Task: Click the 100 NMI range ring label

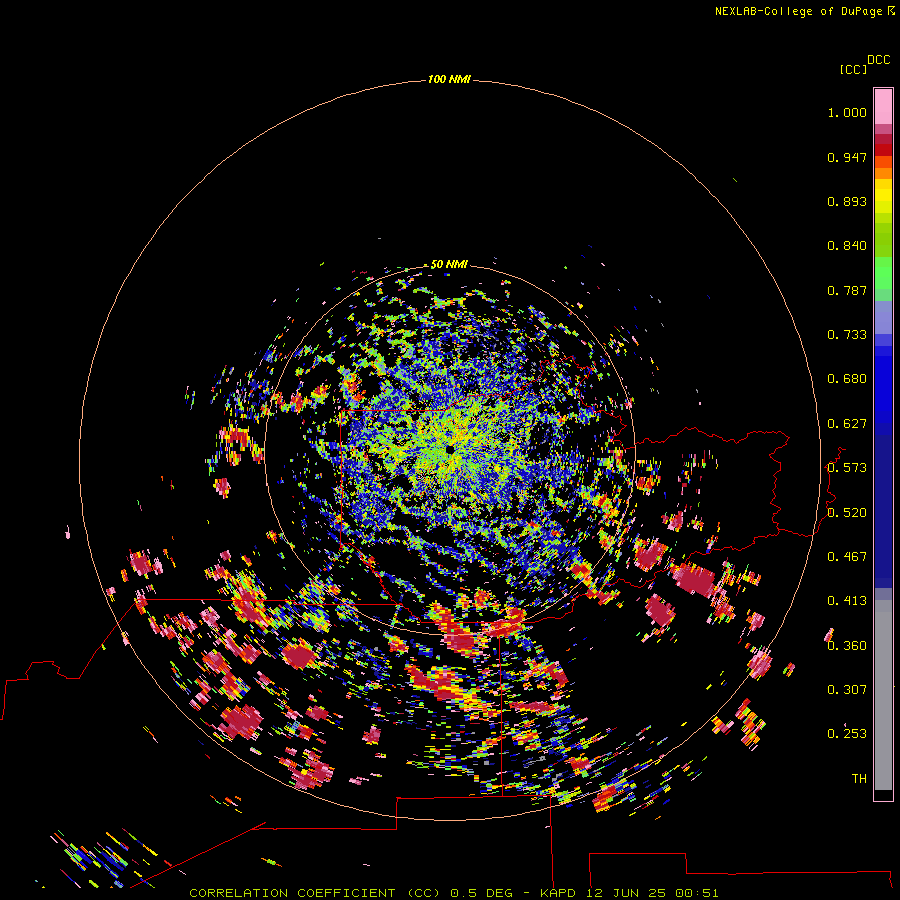Action: pyautogui.click(x=449, y=79)
